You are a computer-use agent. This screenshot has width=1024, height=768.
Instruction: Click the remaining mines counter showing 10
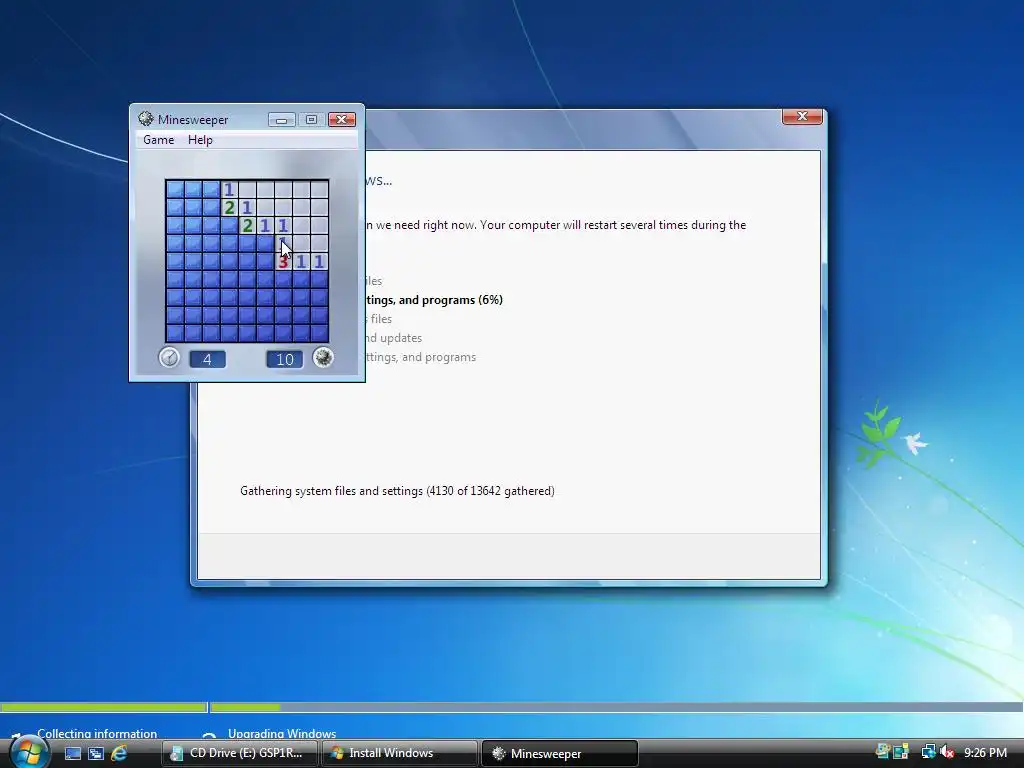285,359
